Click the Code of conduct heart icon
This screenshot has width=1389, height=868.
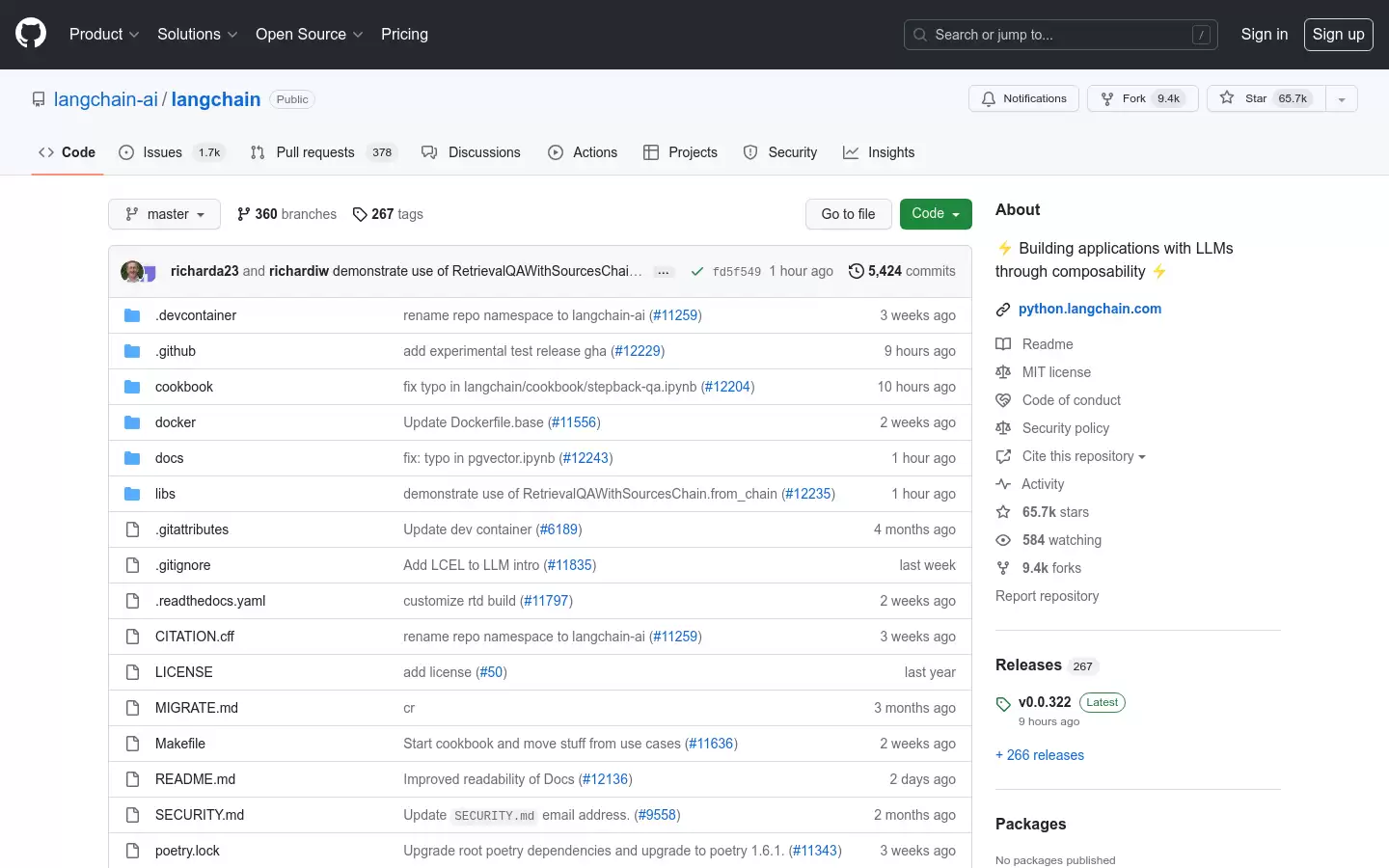point(1003,400)
